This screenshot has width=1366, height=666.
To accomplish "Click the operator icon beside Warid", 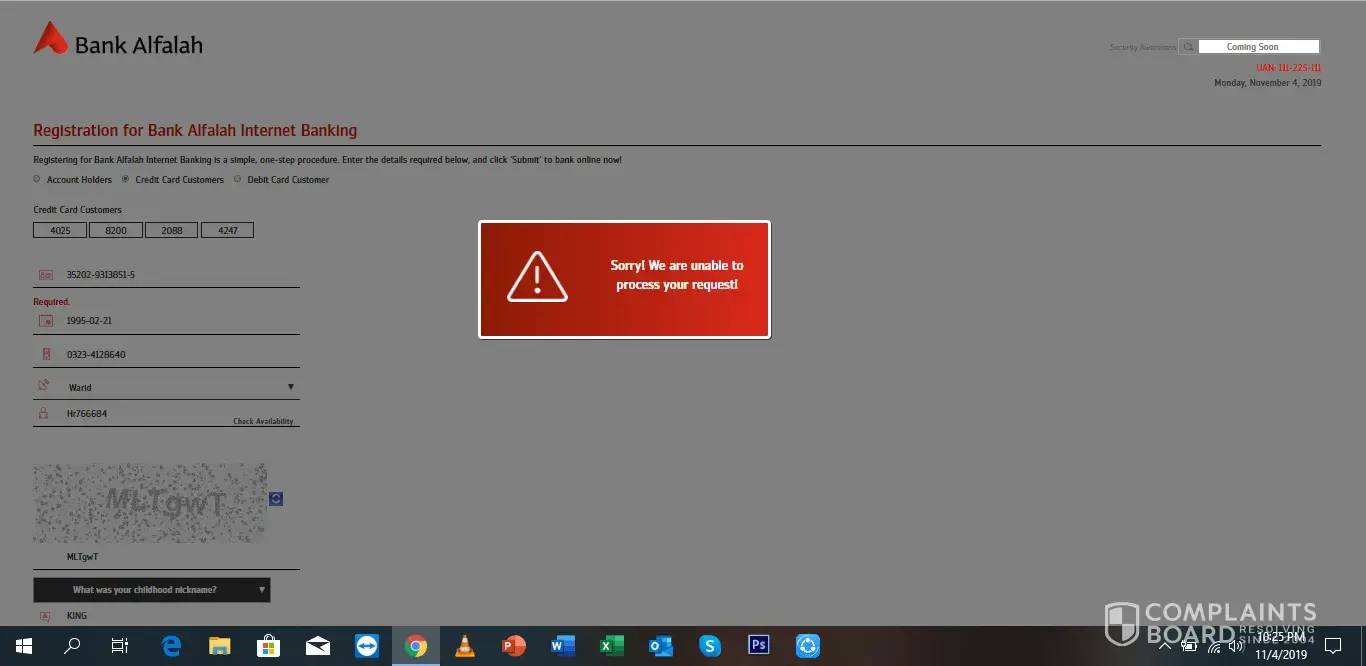I will (x=44, y=385).
